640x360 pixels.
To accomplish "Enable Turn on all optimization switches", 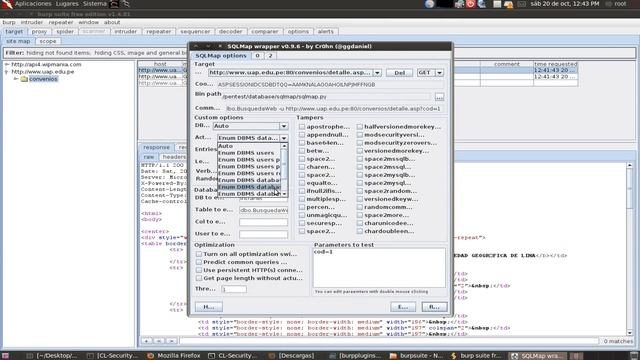I will pyautogui.click(x=199, y=254).
